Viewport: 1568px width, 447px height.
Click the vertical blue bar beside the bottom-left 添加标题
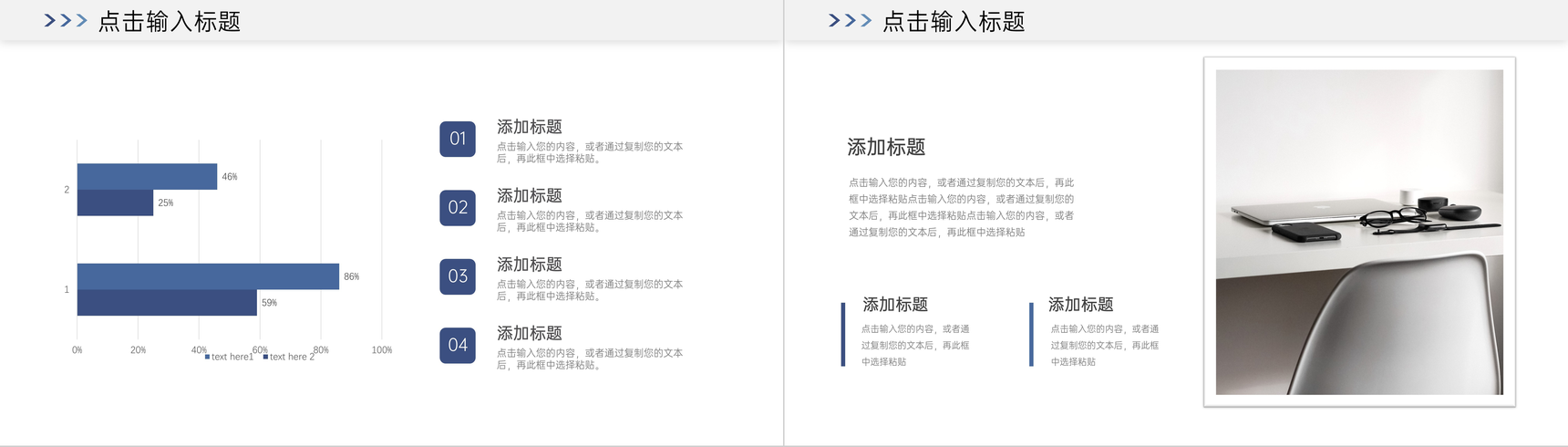843,334
